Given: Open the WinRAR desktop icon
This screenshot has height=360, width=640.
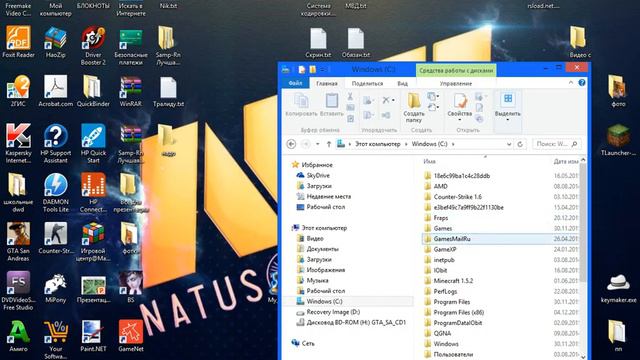Looking at the screenshot, I should point(131,91).
